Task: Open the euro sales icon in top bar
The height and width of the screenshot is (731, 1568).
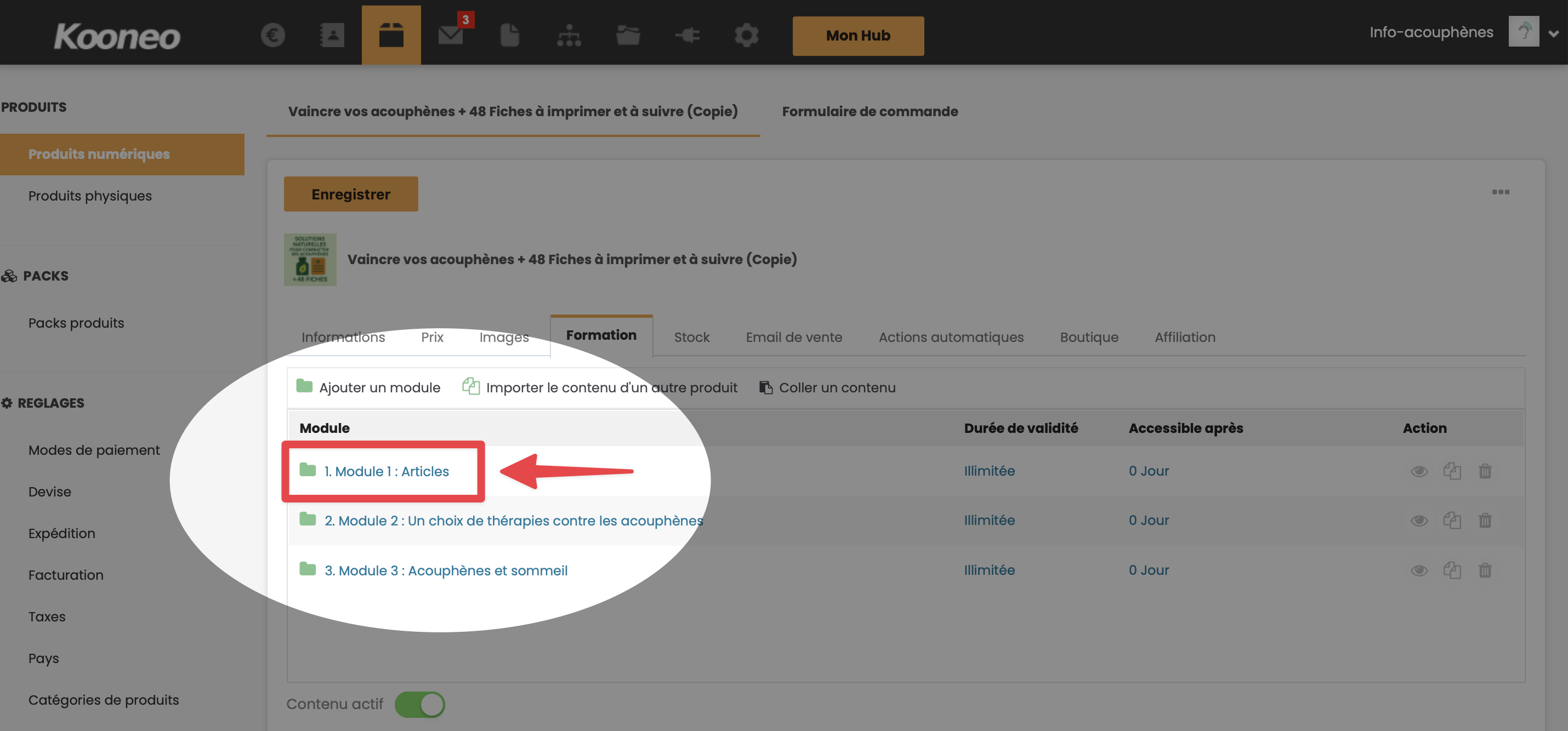Action: coord(272,35)
